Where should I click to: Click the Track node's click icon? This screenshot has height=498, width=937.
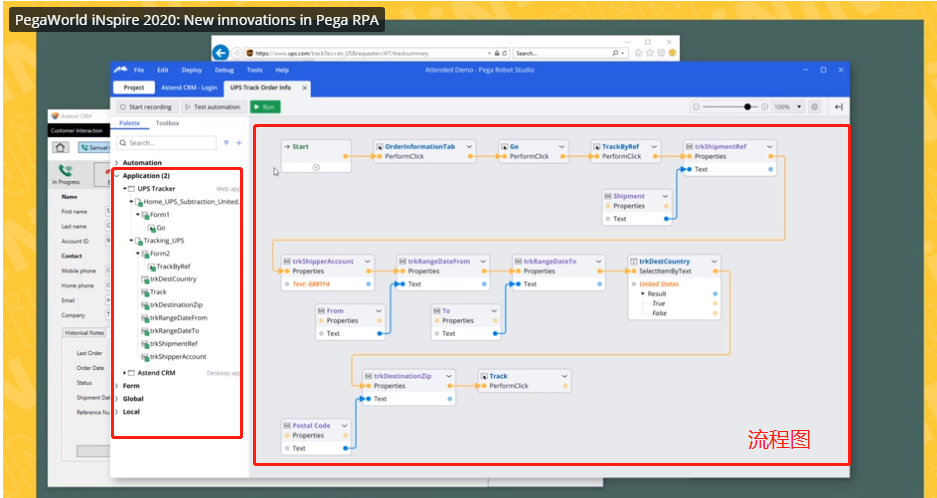(483, 376)
